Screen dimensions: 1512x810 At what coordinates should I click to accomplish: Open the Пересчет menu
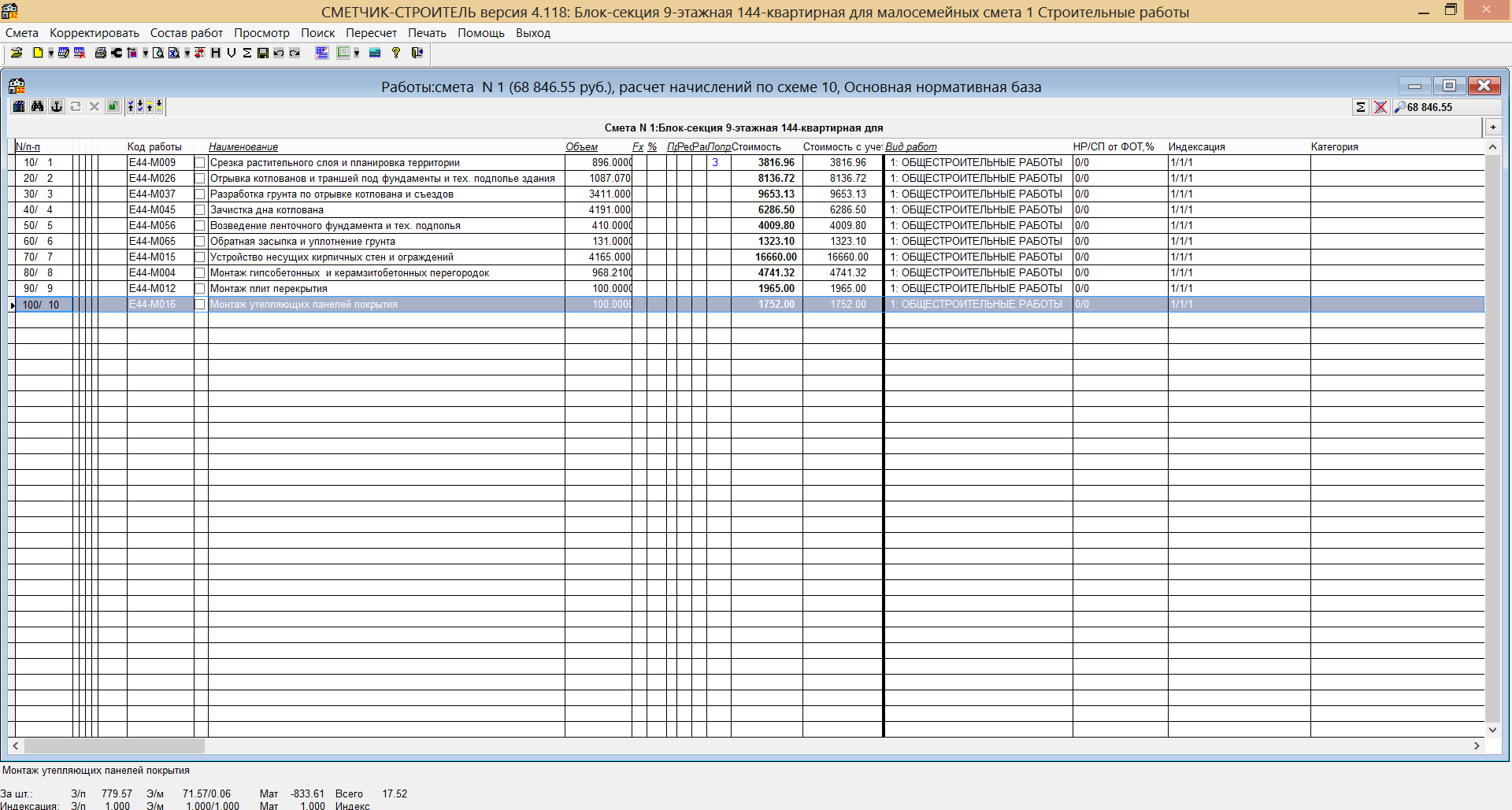(371, 33)
